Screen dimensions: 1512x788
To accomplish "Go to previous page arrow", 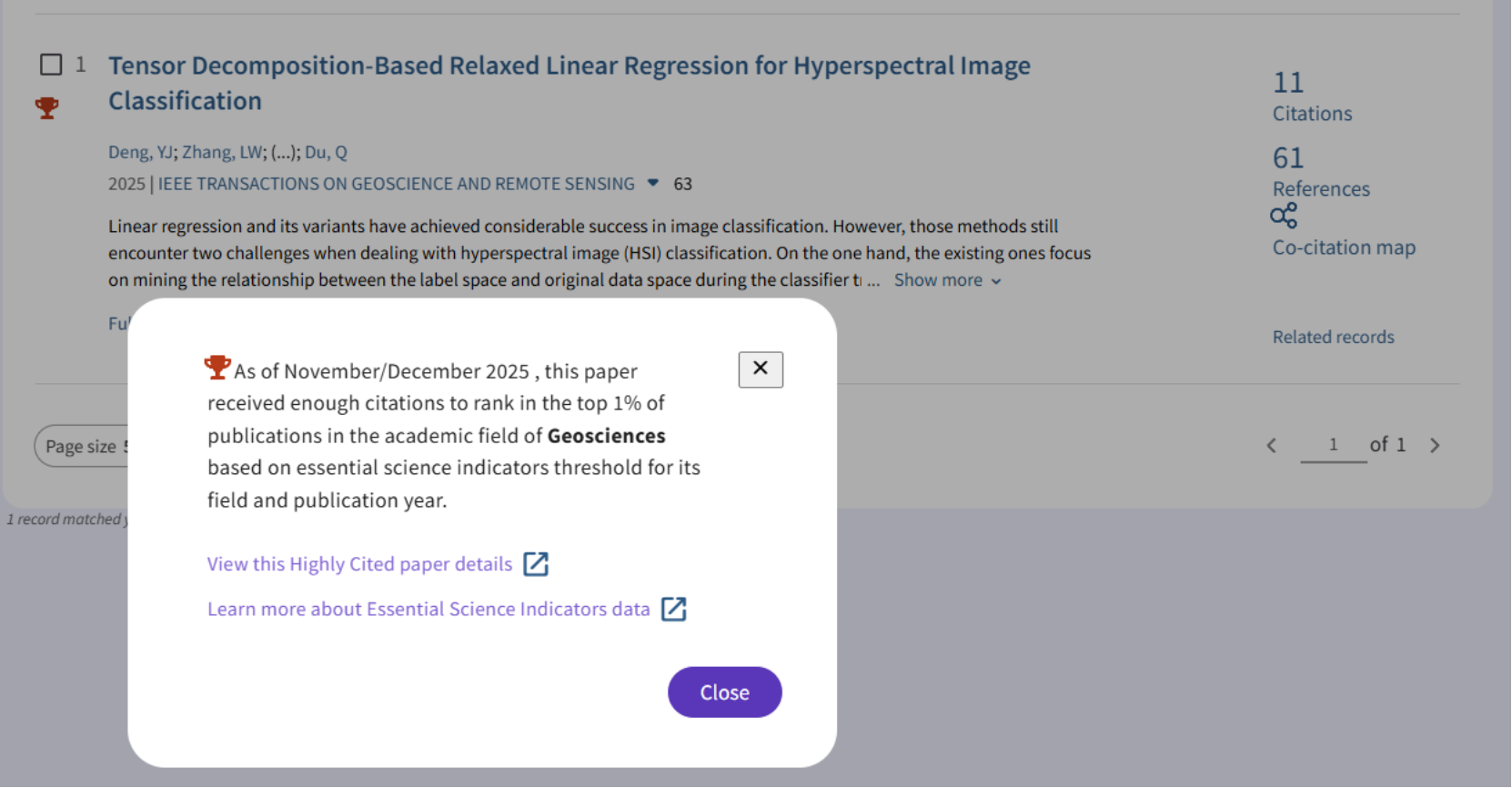I will pyautogui.click(x=1272, y=445).
